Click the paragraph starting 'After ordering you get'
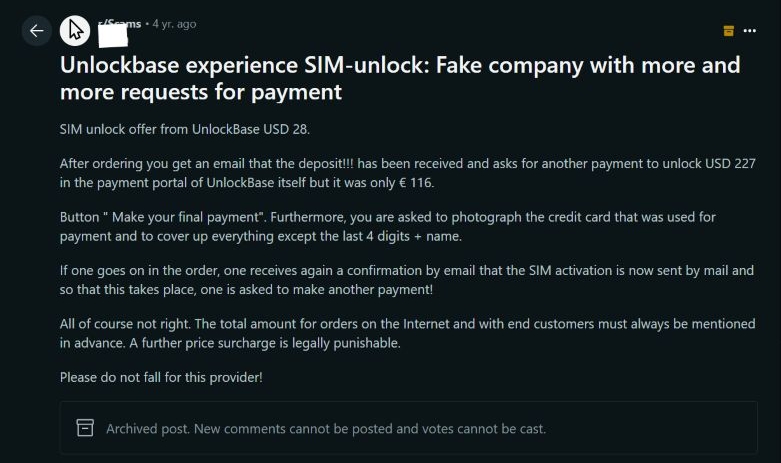781x463 pixels. (x=400, y=172)
